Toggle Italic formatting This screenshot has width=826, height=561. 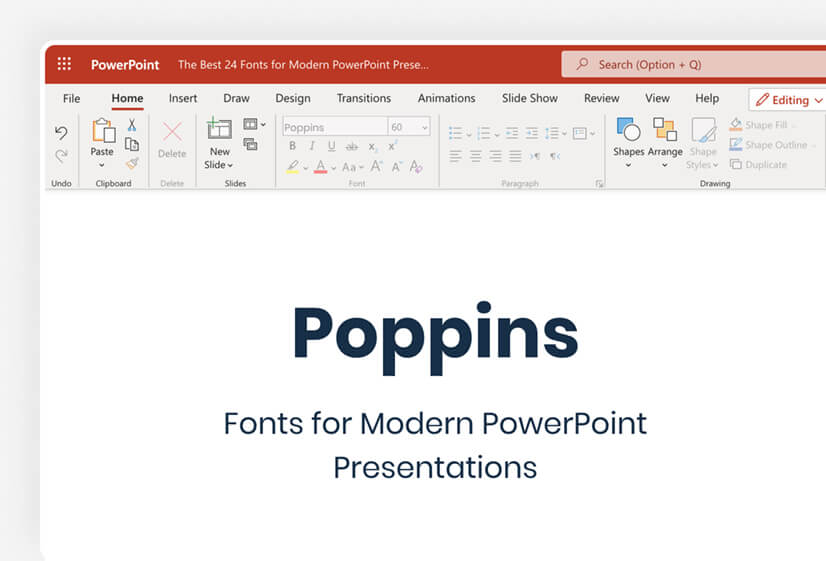312,146
